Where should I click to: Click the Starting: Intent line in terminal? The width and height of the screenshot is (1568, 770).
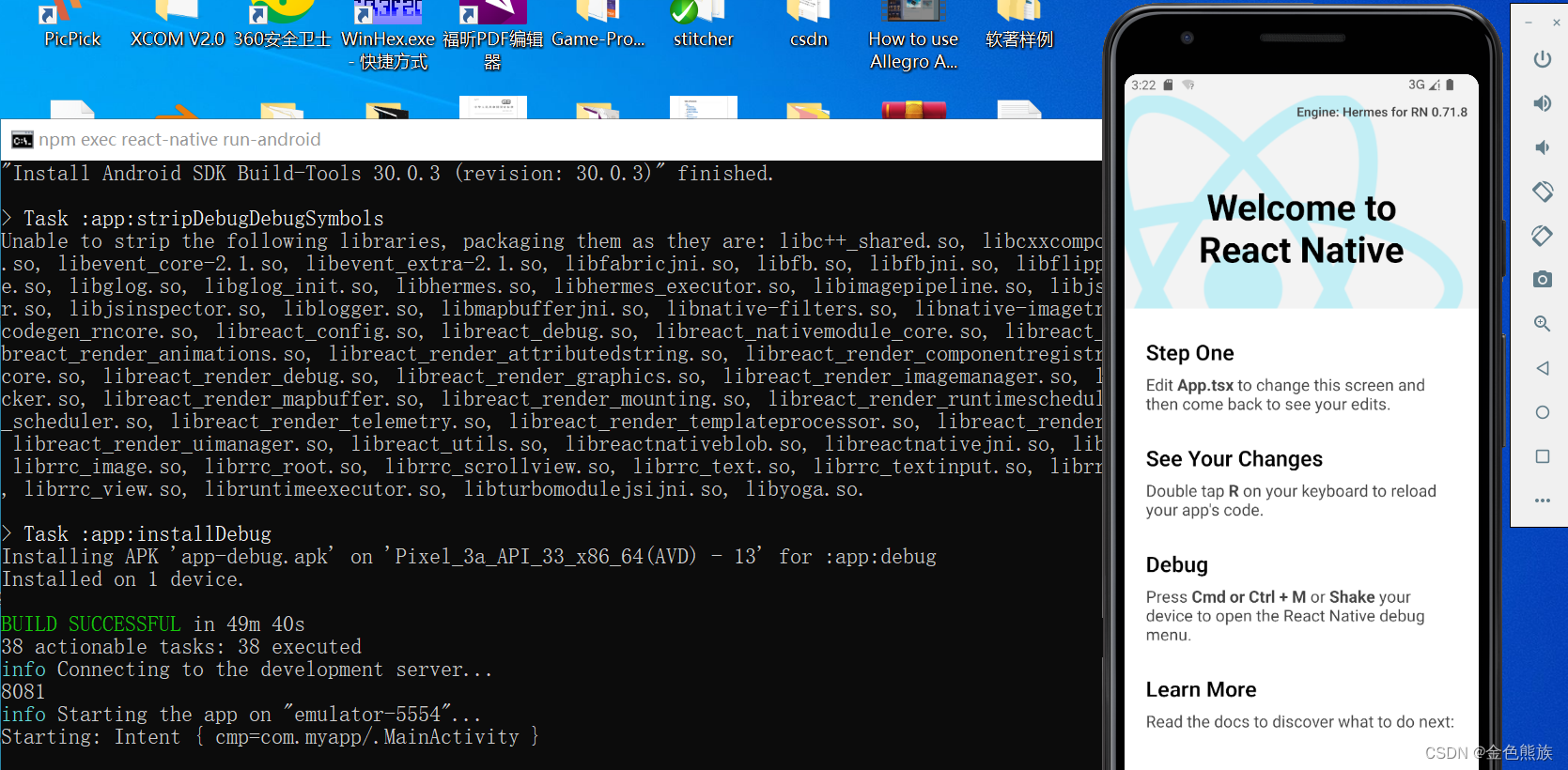[x=270, y=737]
